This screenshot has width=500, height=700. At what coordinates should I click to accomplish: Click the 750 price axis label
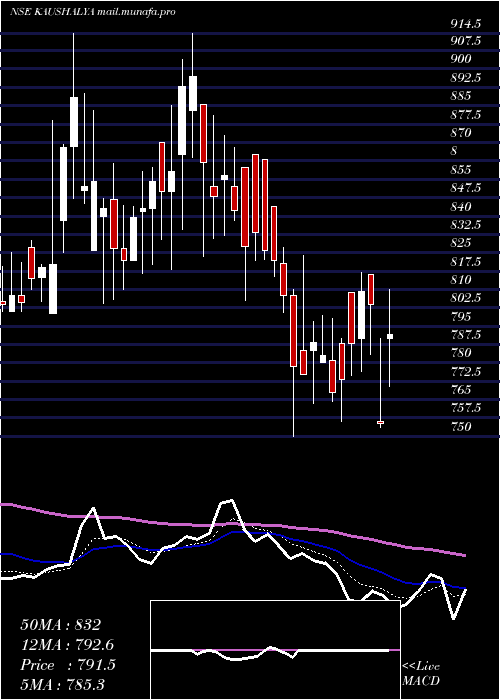coord(460,427)
